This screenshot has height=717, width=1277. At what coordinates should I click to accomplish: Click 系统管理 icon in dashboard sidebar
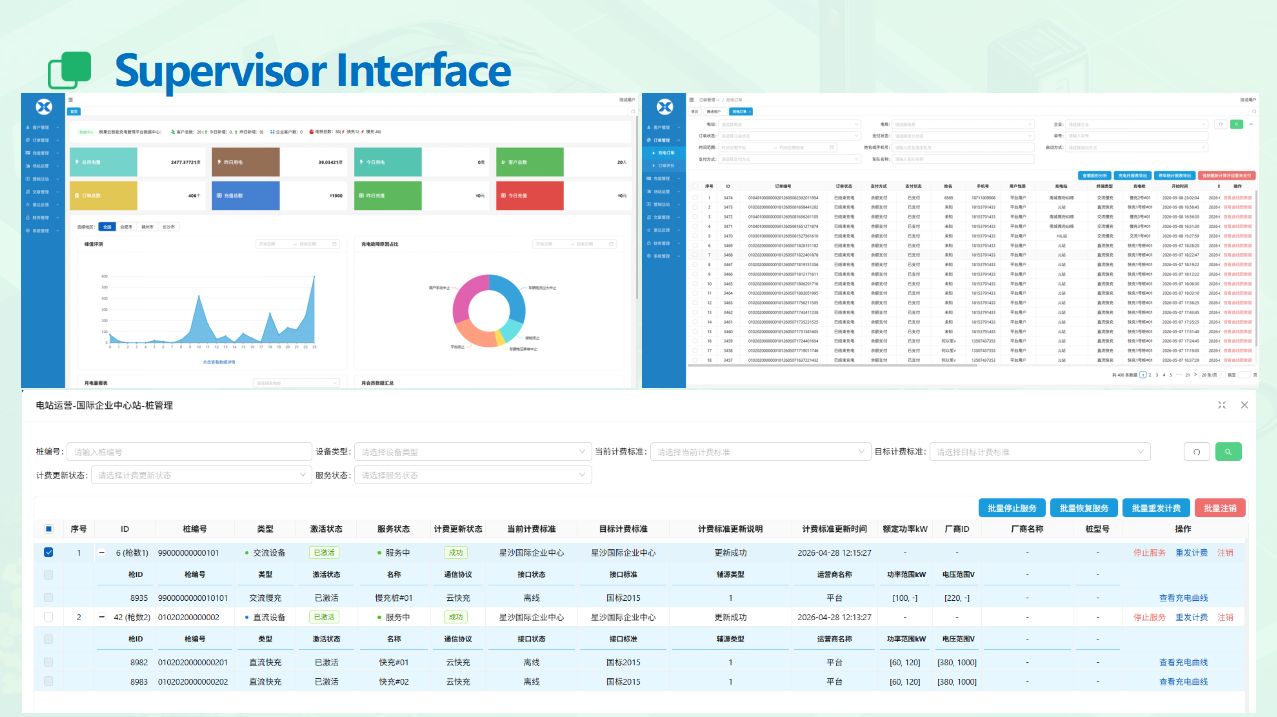28,231
